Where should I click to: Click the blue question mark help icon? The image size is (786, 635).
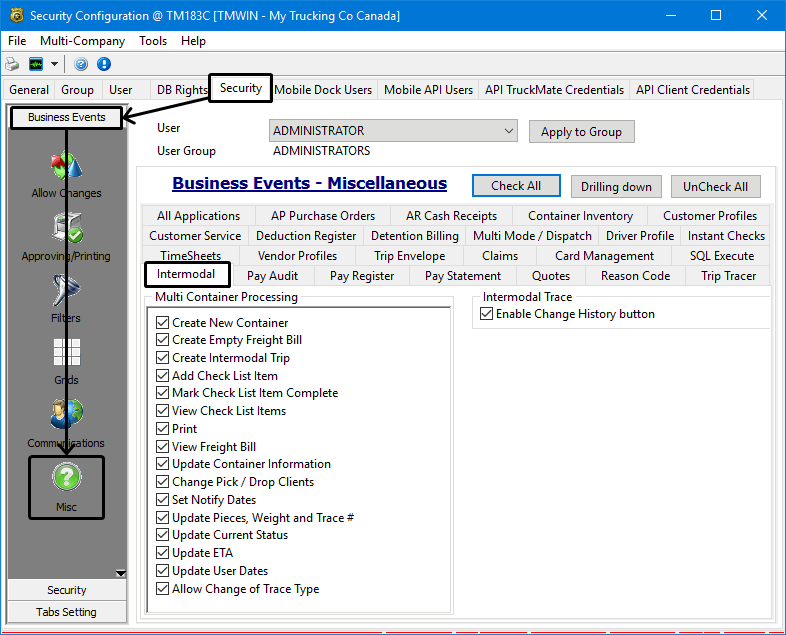81,64
